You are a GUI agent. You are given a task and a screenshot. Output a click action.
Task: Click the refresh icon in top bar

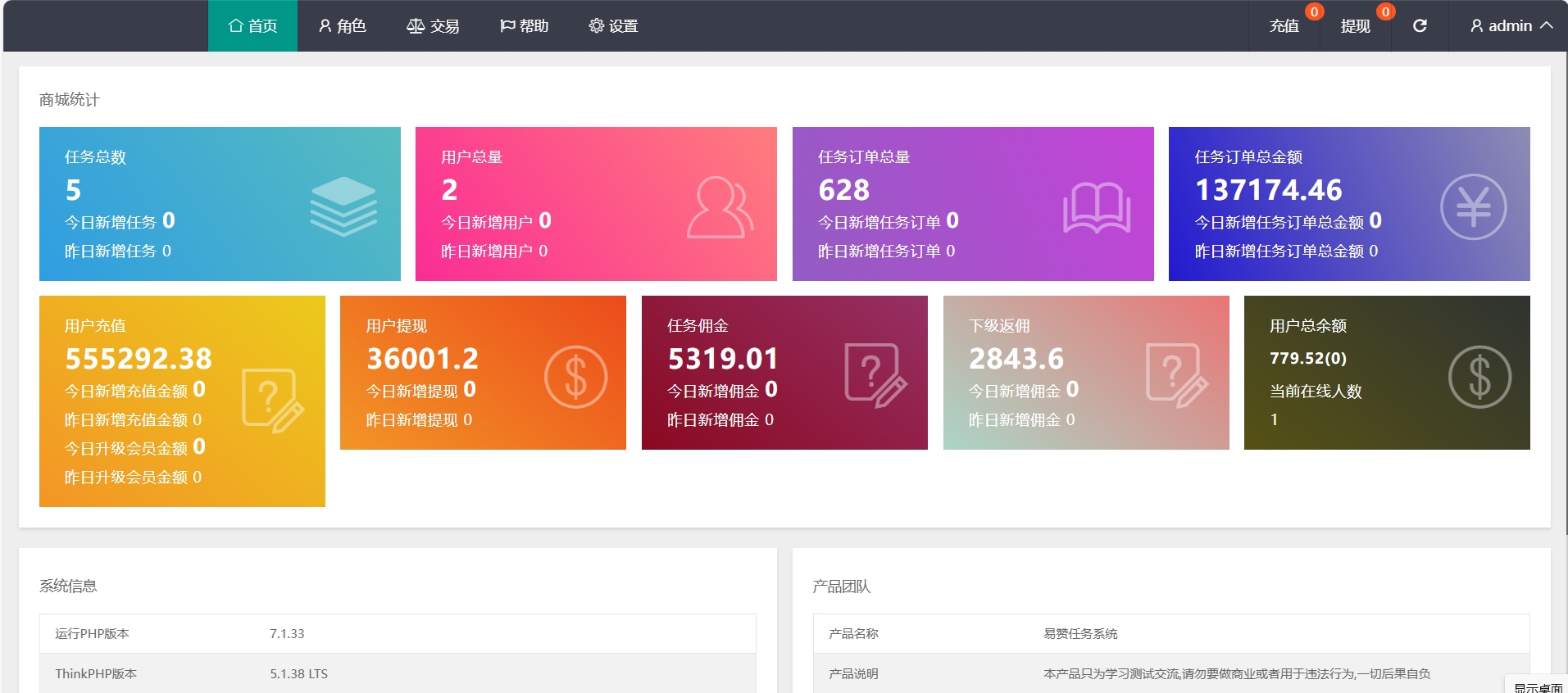[x=1420, y=26]
